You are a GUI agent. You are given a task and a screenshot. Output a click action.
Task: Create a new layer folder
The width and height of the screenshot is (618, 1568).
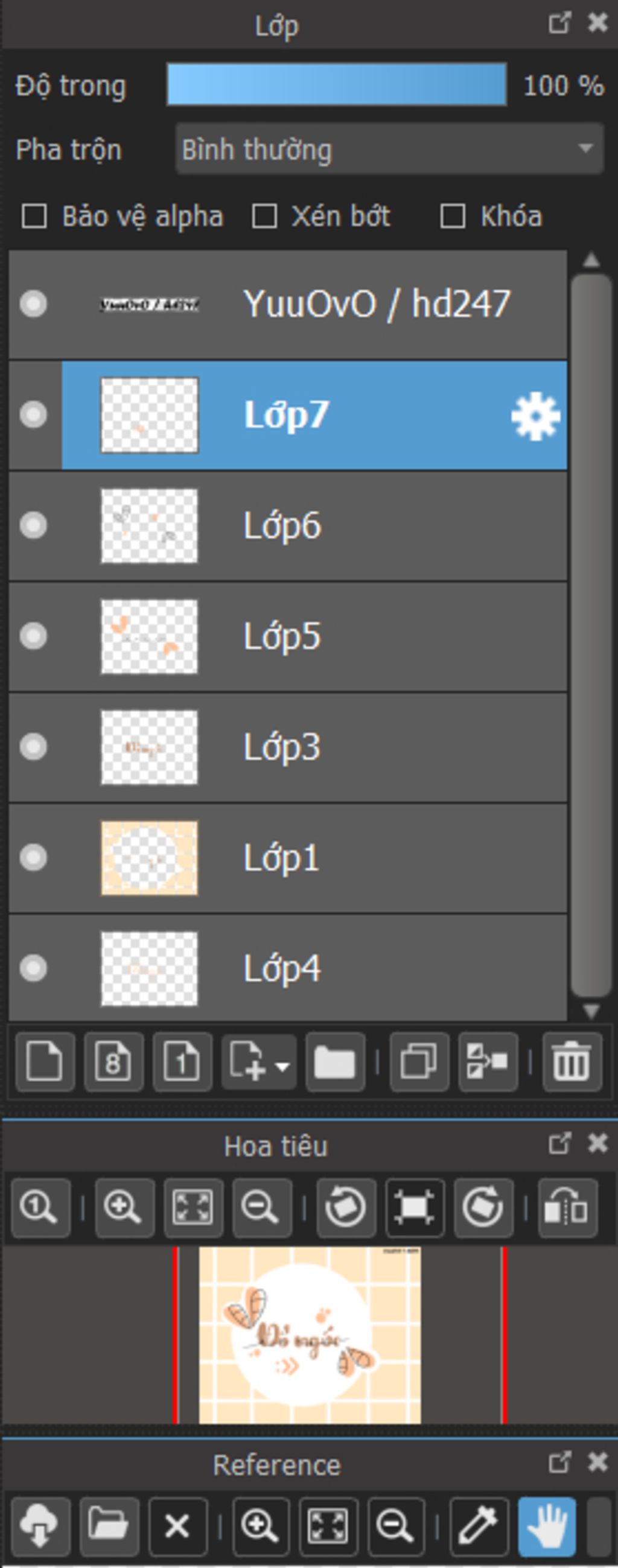tap(335, 1062)
